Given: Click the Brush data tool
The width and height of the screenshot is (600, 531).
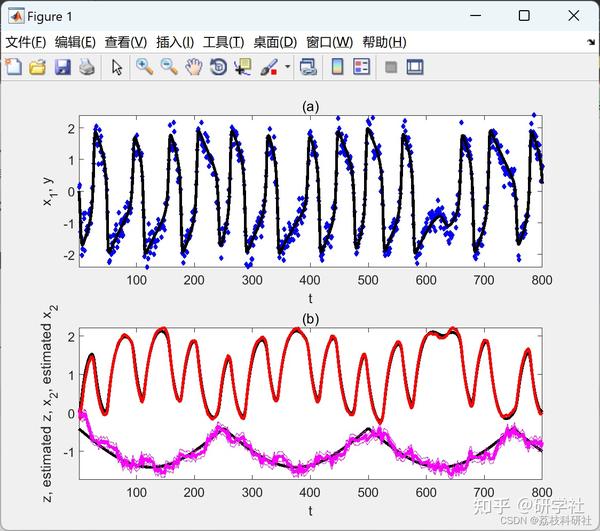Looking at the screenshot, I should [x=269, y=67].
